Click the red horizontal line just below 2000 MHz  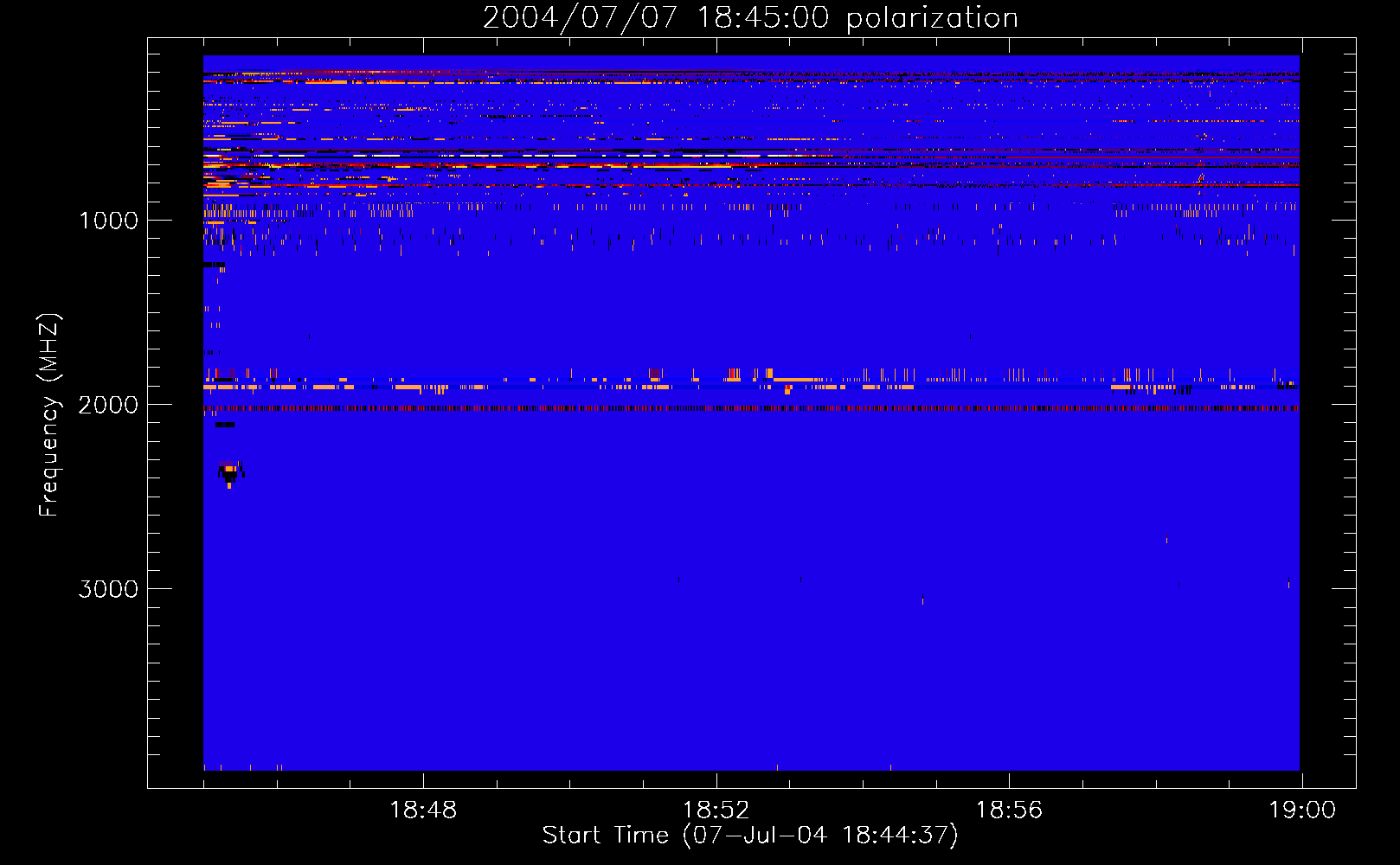click(x=751, y=408)
